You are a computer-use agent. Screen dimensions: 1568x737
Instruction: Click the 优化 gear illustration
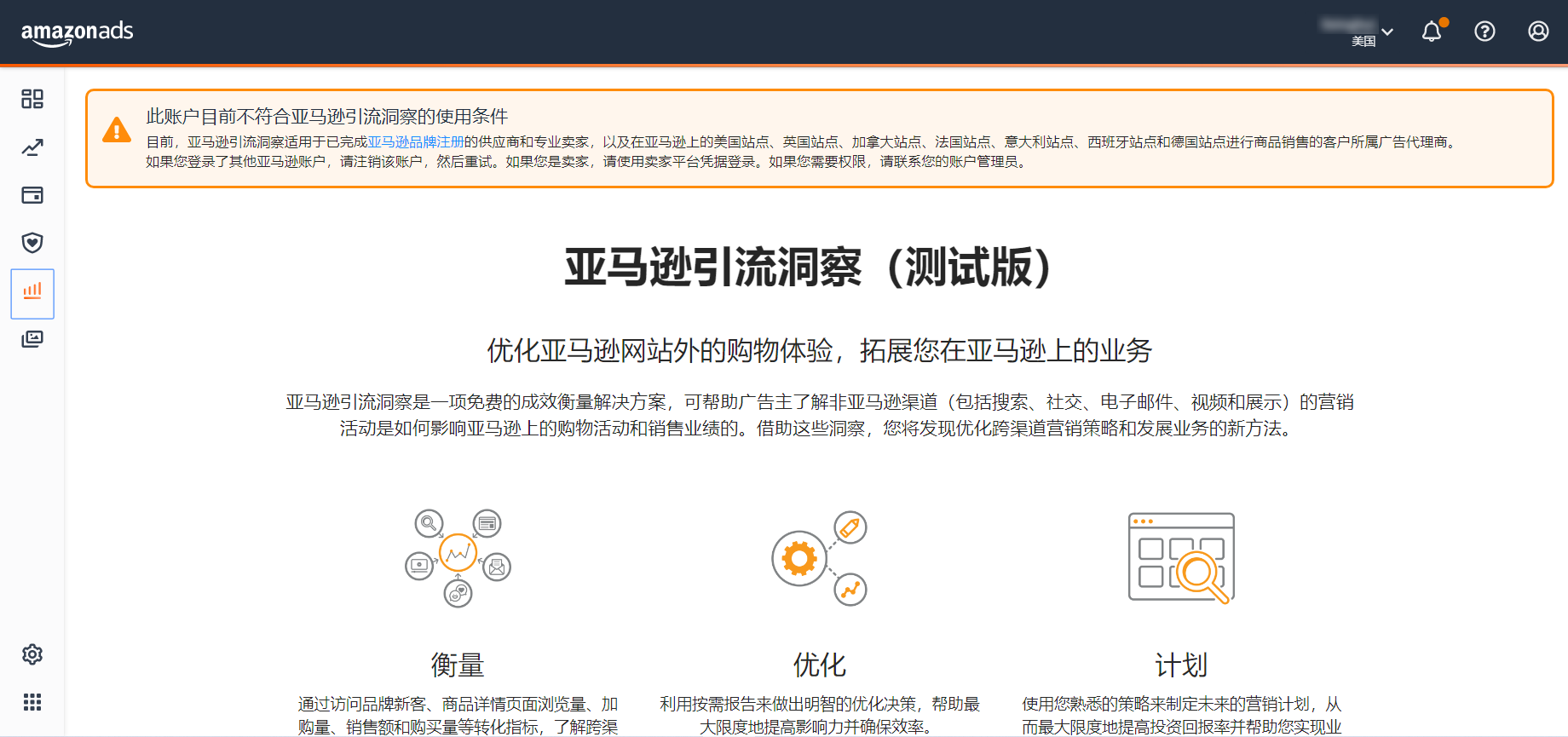[819, 558]
